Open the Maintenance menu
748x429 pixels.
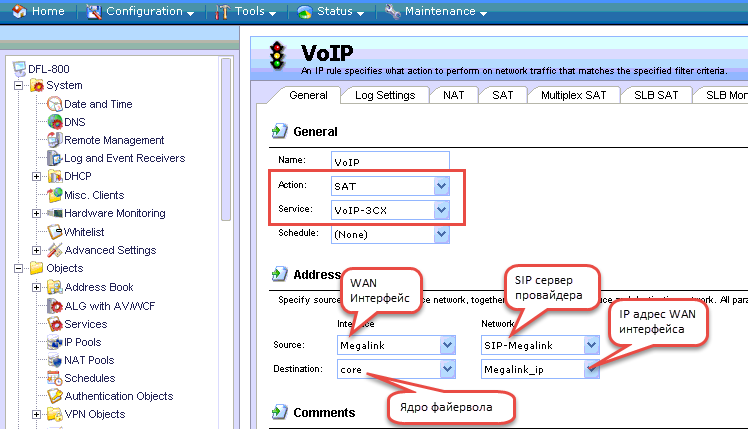(436, 11)
